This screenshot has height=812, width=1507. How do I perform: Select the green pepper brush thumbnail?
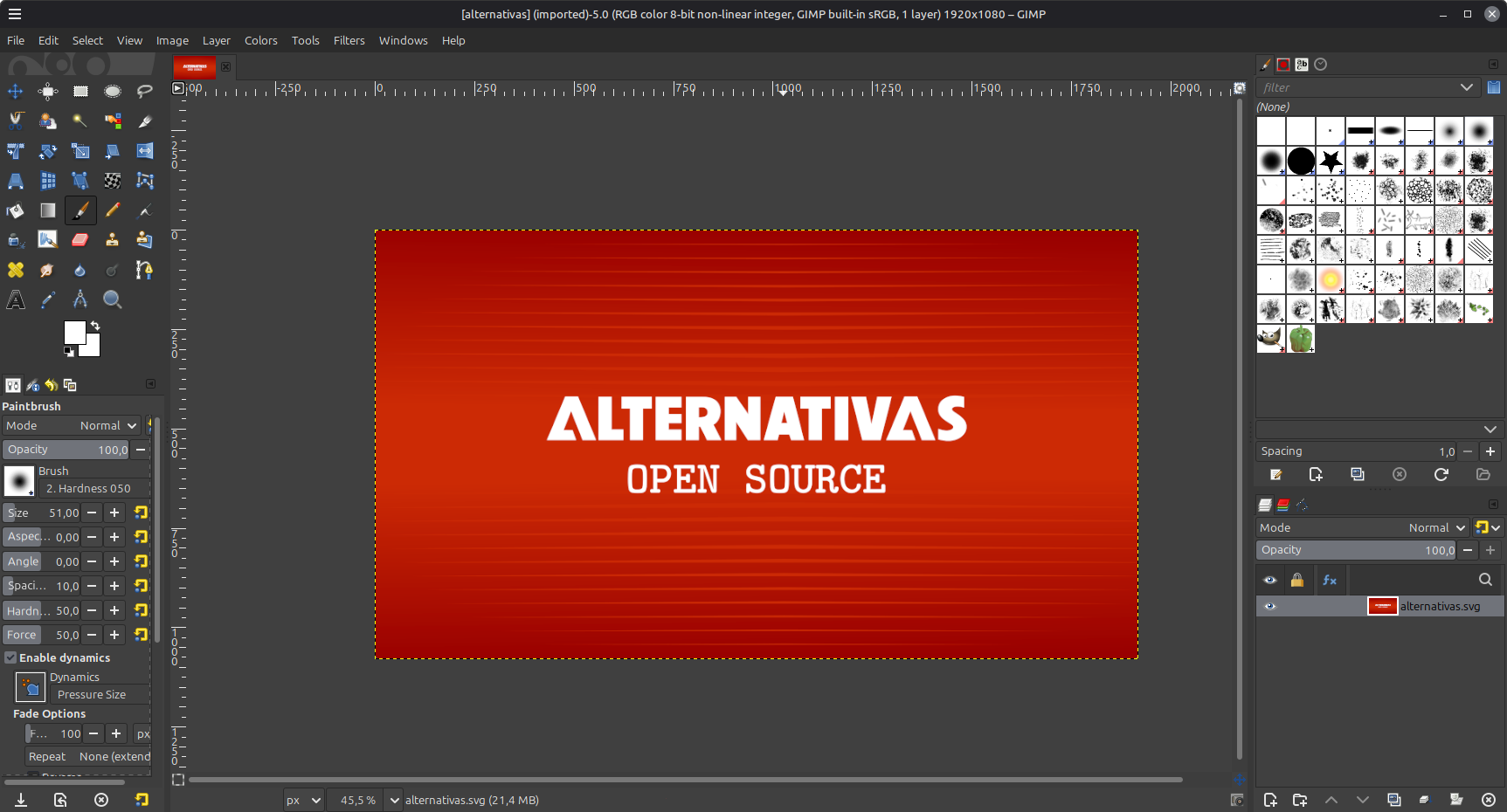point(1301,339)
